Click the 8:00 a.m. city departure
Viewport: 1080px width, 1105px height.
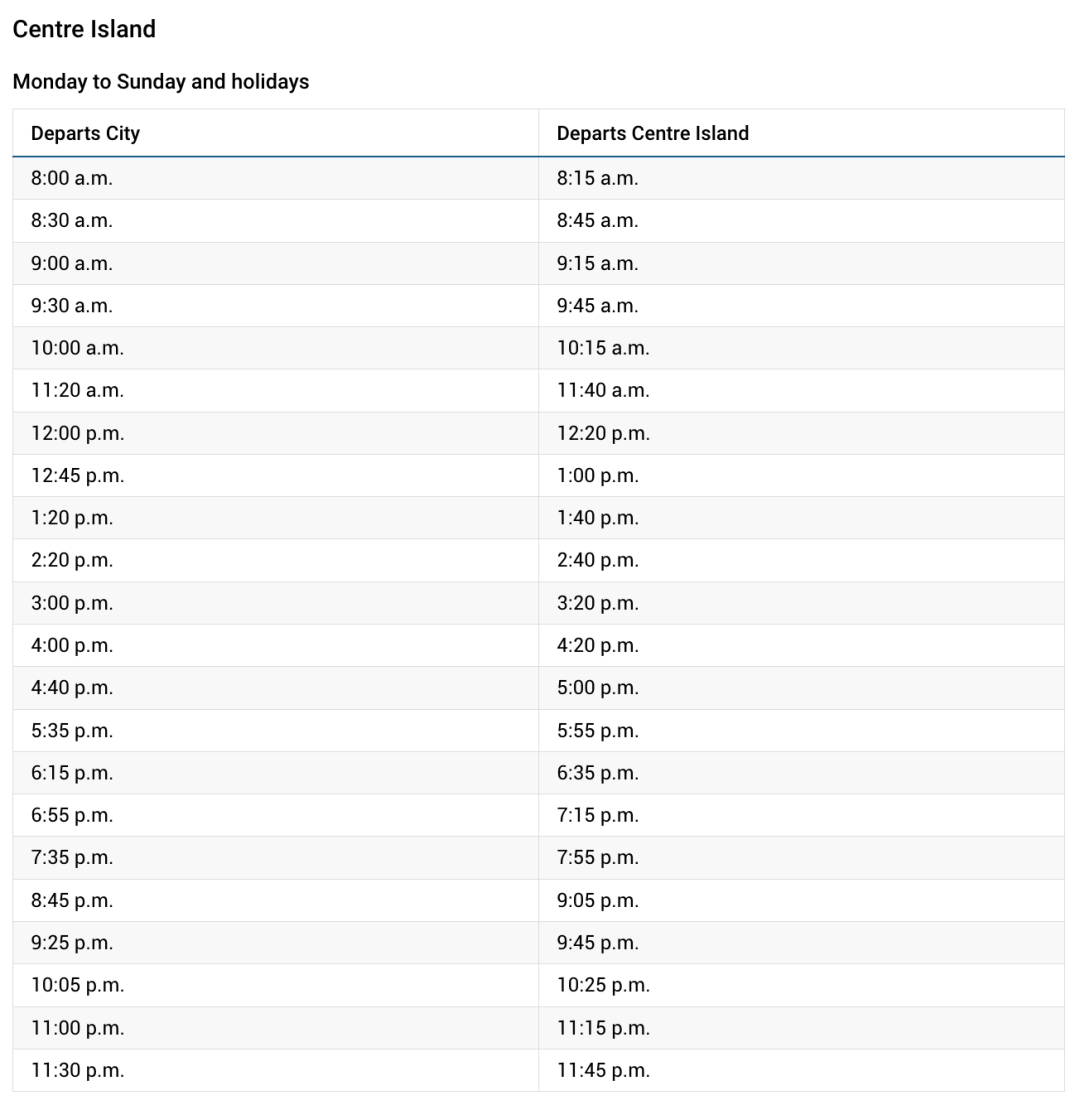click(72, 178)
